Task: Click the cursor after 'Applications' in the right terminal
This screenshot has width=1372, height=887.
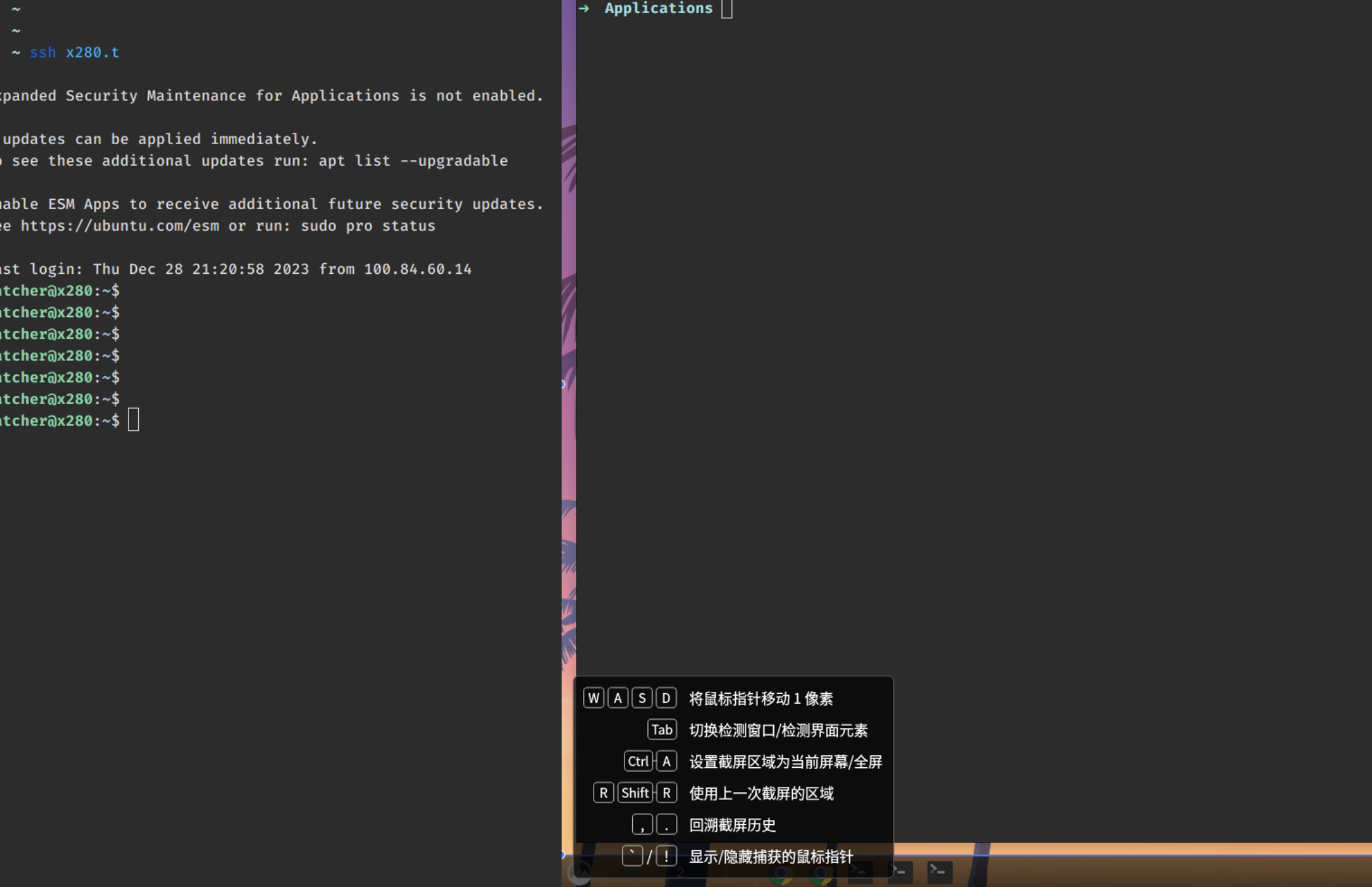Action: click(x=727, y=9)
